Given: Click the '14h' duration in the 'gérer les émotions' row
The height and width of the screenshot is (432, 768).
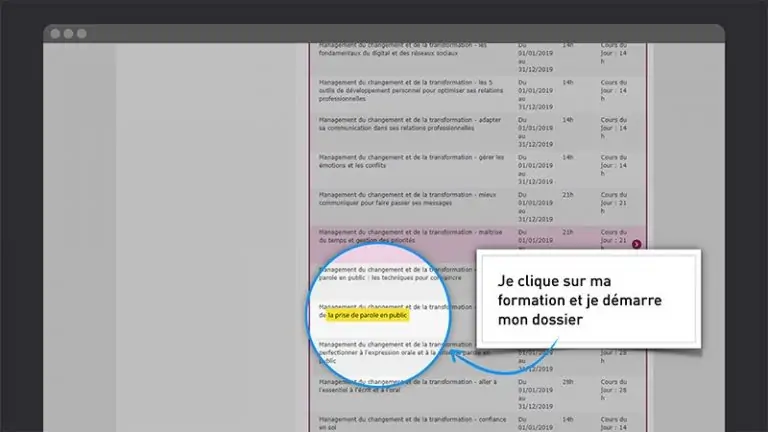Looking at the screenshot, I should coord(568,158).
